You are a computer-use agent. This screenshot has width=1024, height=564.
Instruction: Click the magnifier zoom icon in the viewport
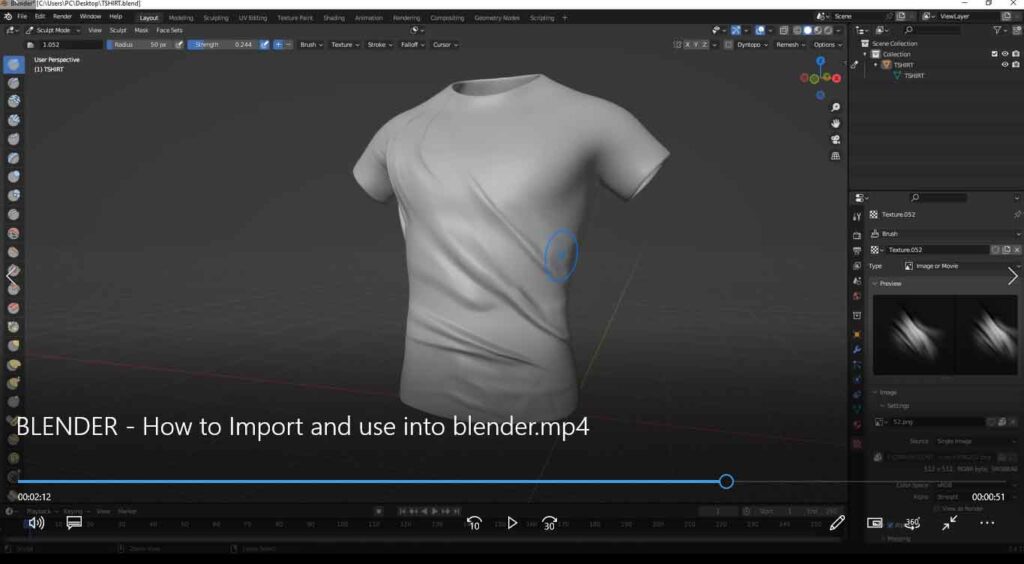click(836, 107)
